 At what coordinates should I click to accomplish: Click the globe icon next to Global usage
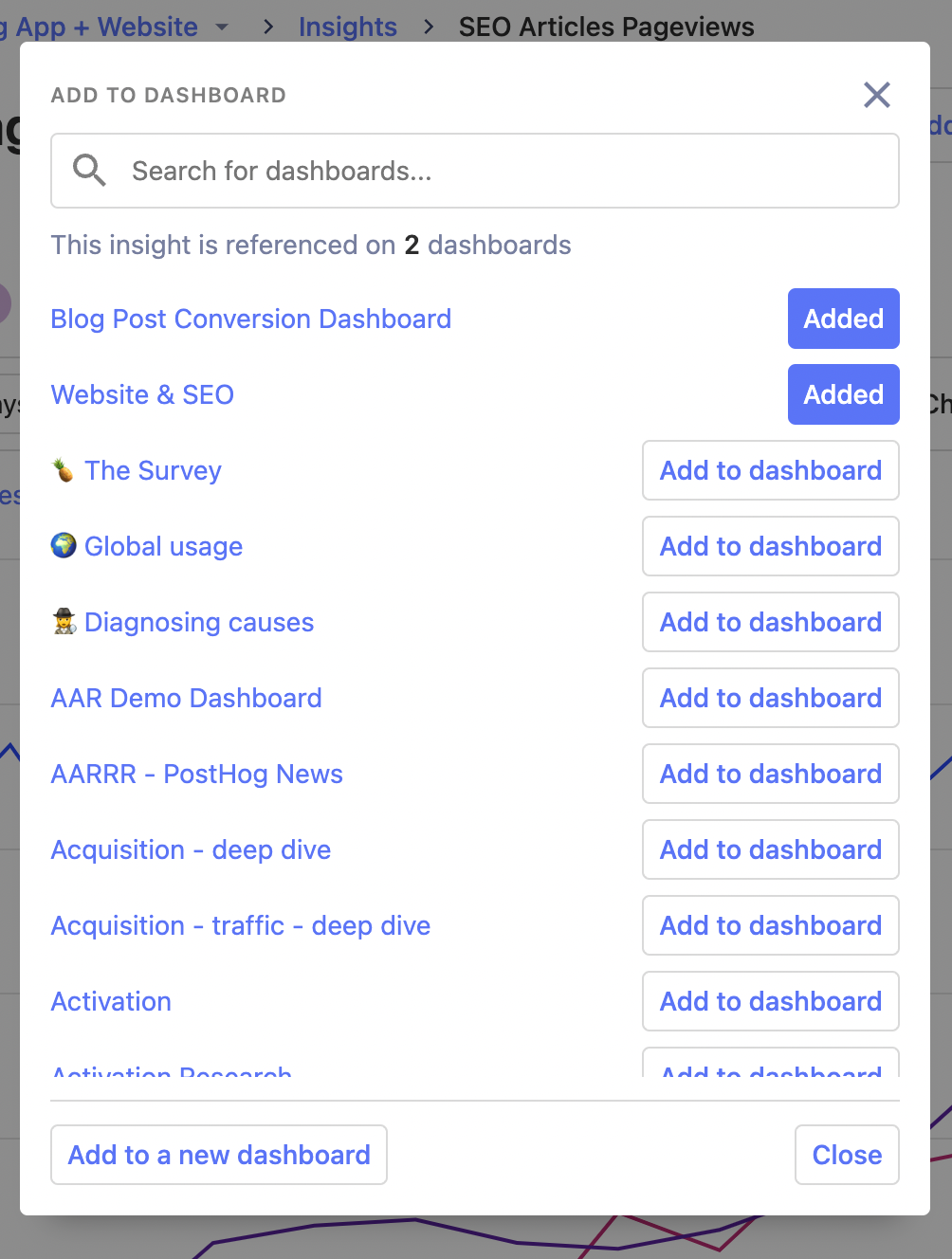pos(63,546)
